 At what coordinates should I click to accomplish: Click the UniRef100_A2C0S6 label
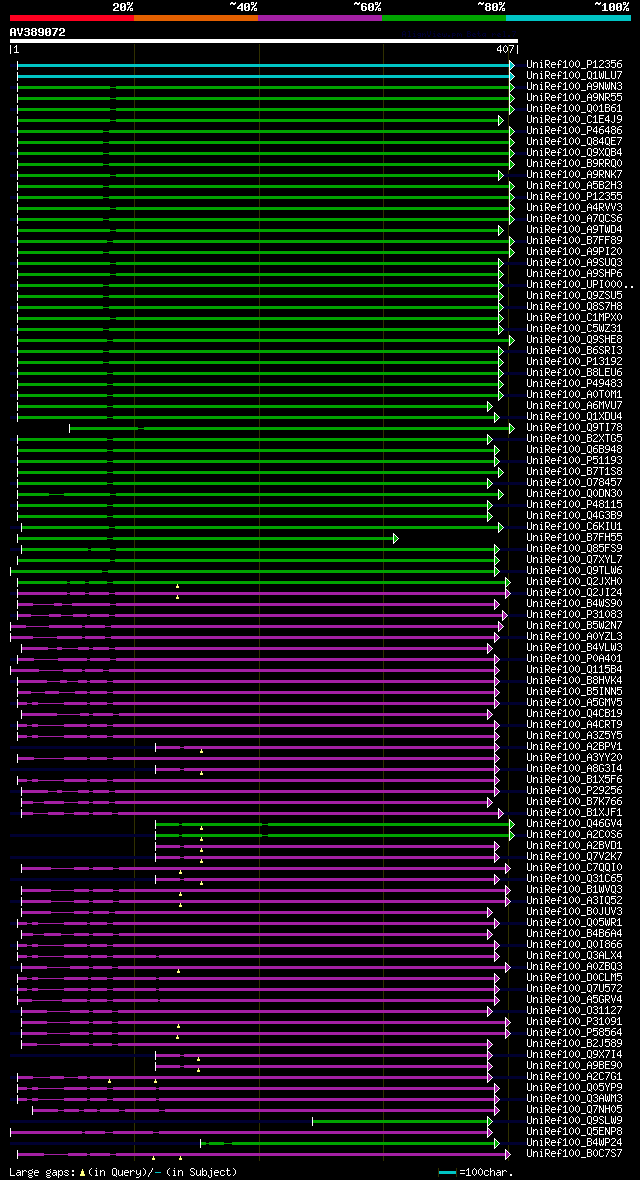pyautogui.click(x=574, y=835)
